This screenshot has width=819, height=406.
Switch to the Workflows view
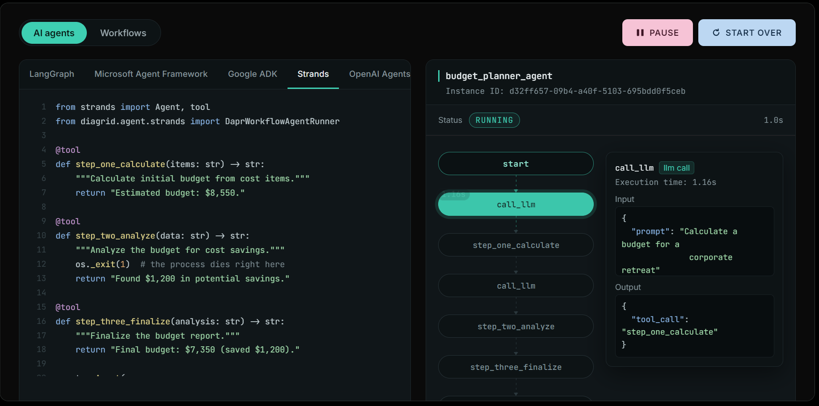123,33
